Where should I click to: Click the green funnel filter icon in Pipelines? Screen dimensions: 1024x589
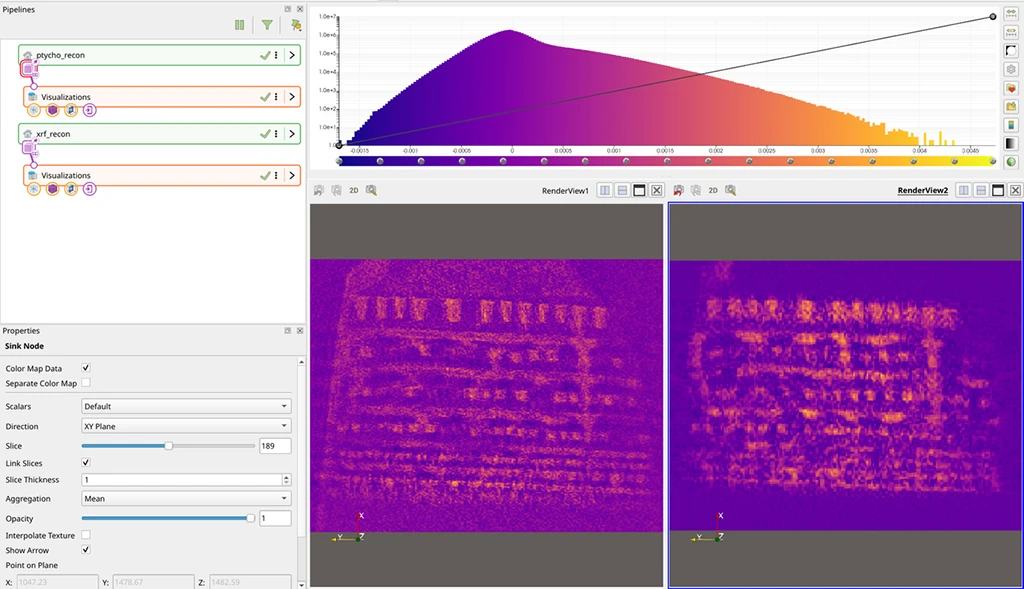coord(267,25)
